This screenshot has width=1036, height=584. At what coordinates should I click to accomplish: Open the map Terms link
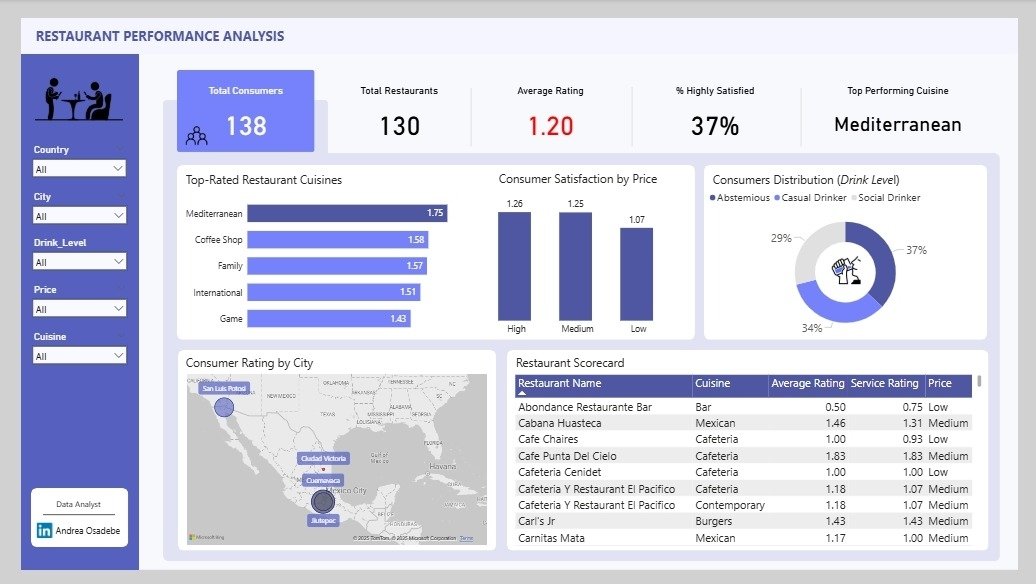pyautogui.click(x=465, y=538)
